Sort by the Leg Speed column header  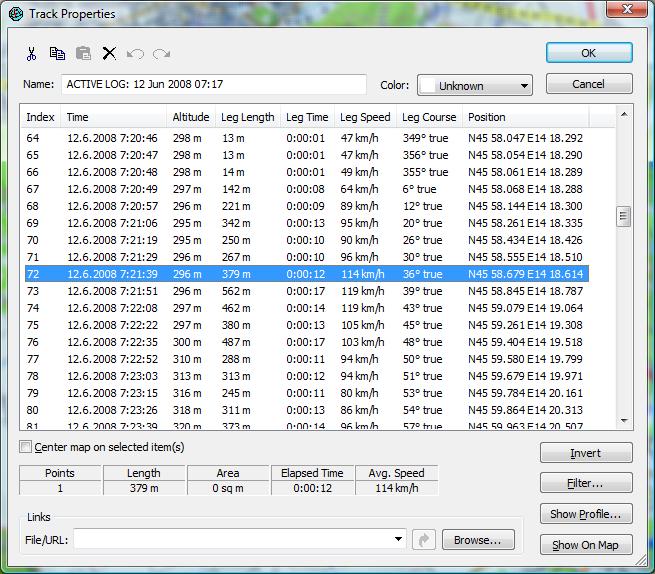click(365, 117)
